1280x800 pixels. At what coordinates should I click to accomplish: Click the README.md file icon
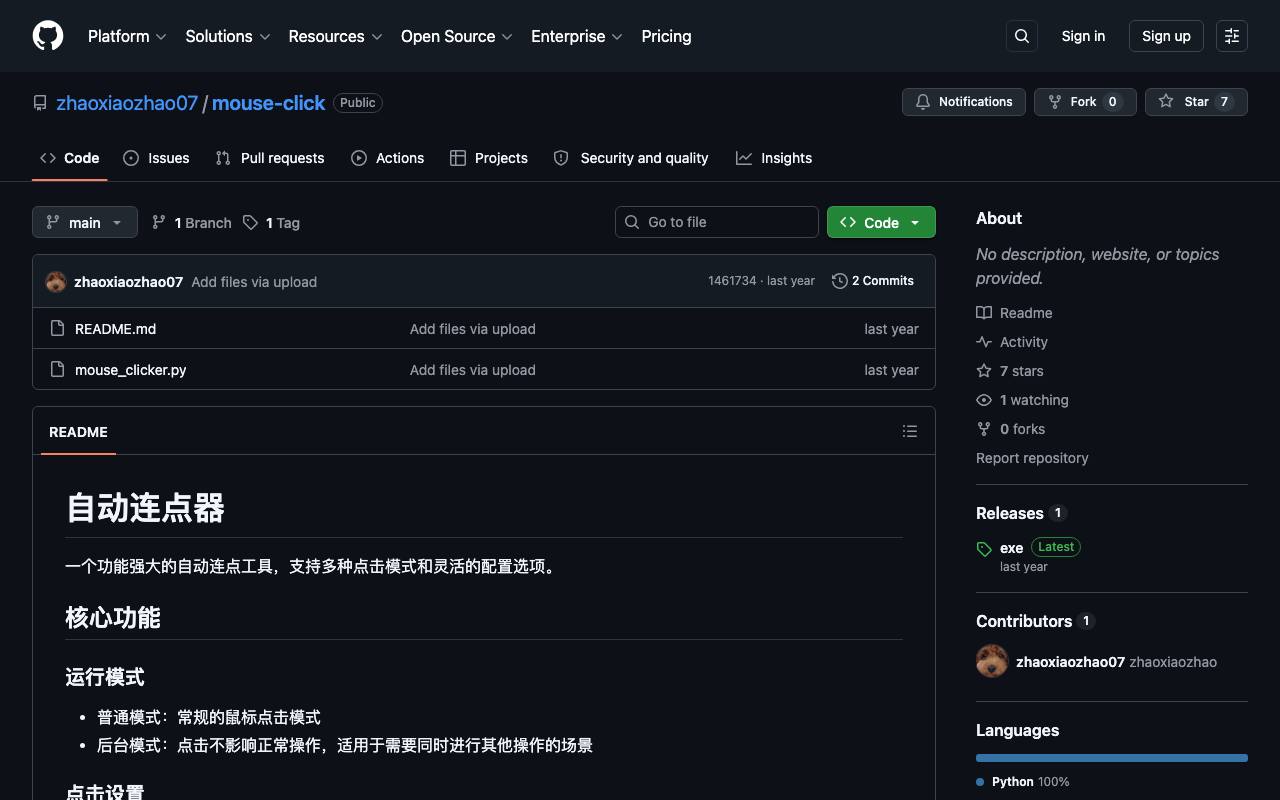tap(57, 329)
